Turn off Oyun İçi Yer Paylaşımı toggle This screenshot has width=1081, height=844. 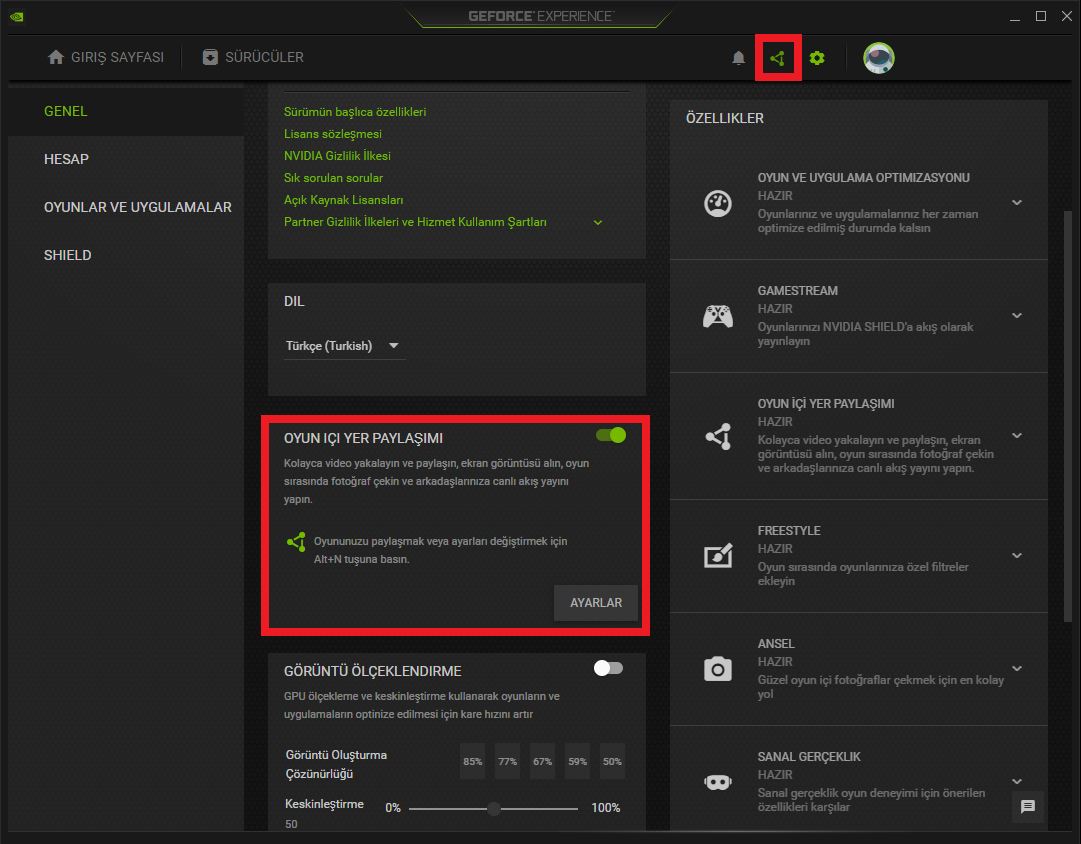click(x=611, y=435)
